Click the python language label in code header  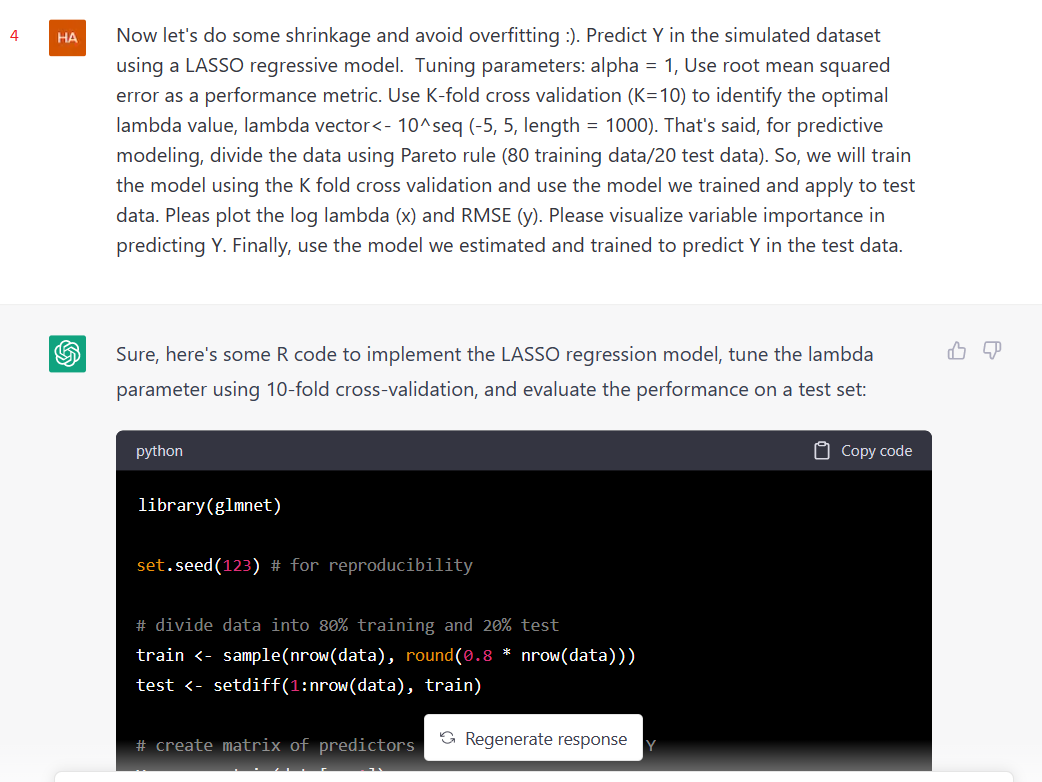coord(159,451)
